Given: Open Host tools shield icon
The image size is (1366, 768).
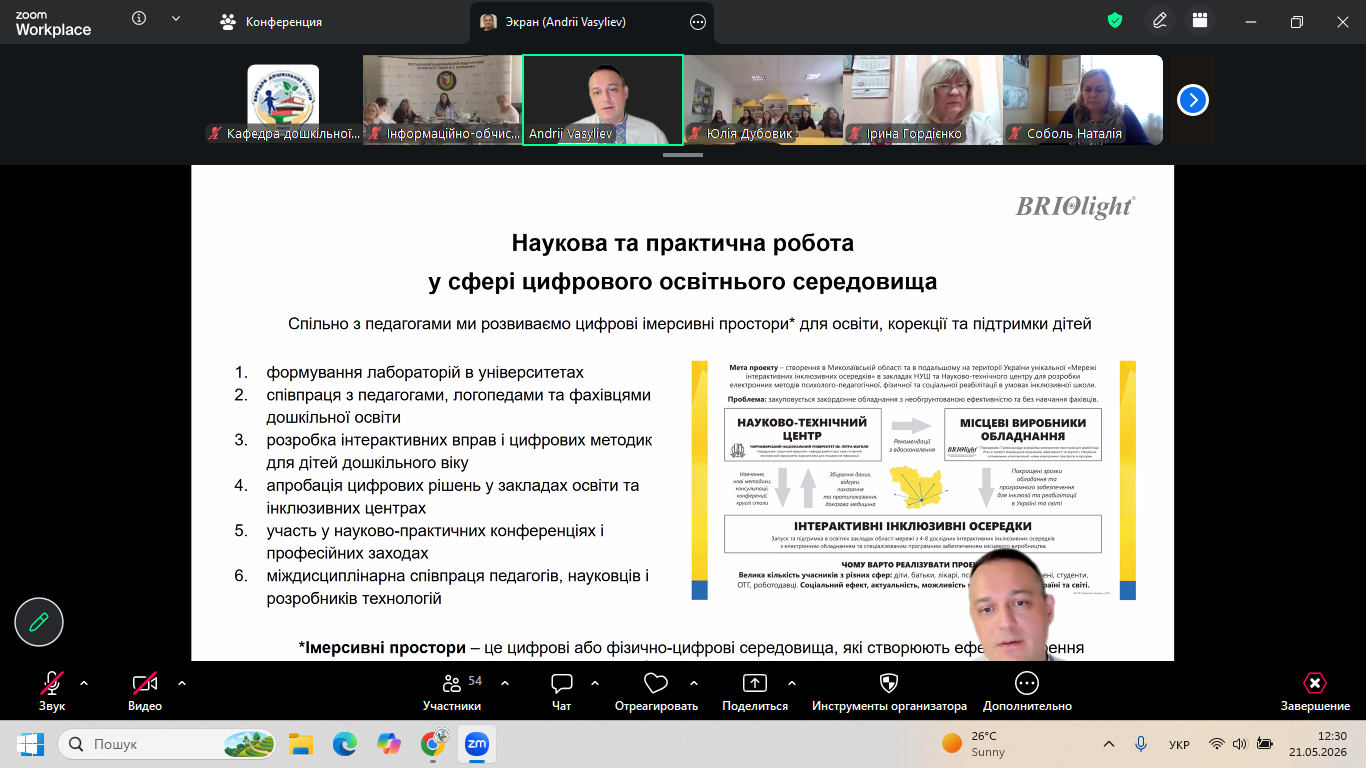Looking at the screenshot, I should (888, 684).
